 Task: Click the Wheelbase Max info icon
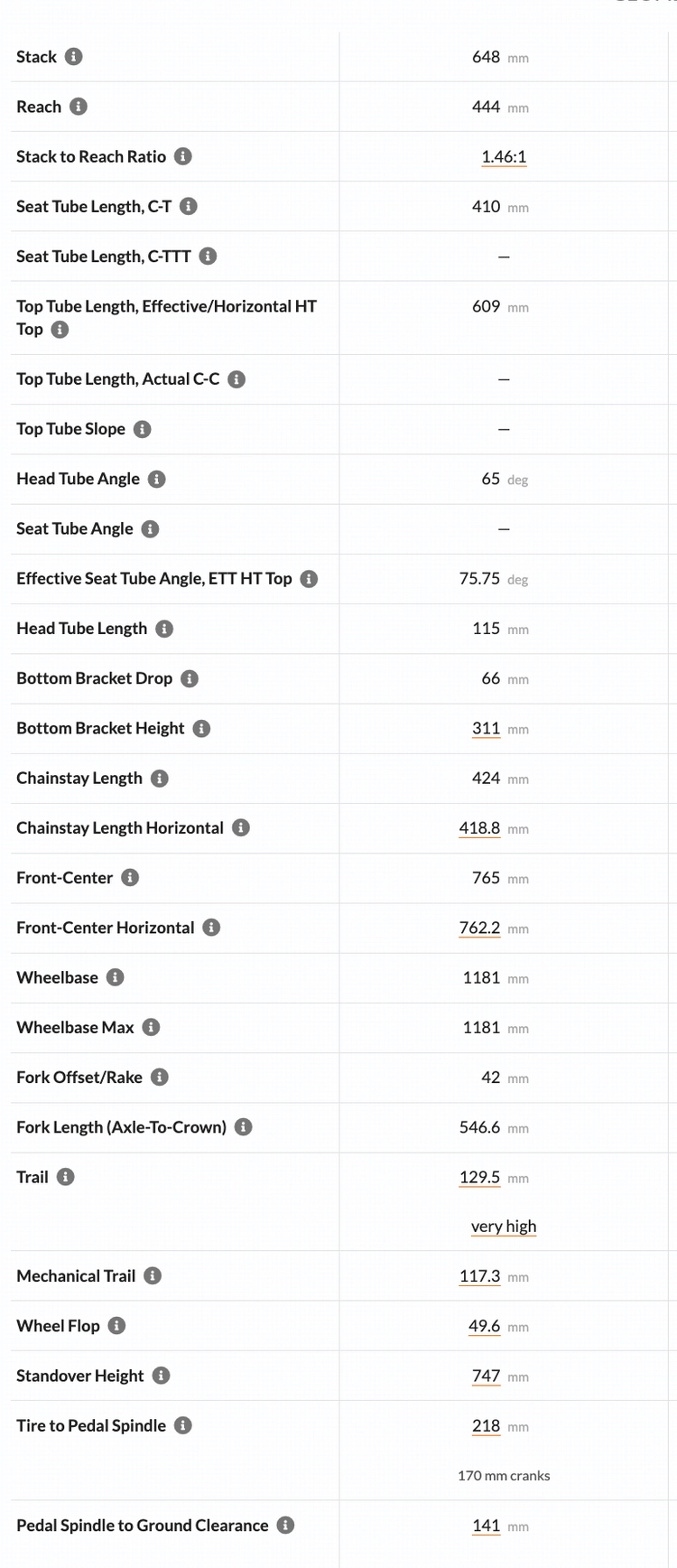[x=152, y=1027]
